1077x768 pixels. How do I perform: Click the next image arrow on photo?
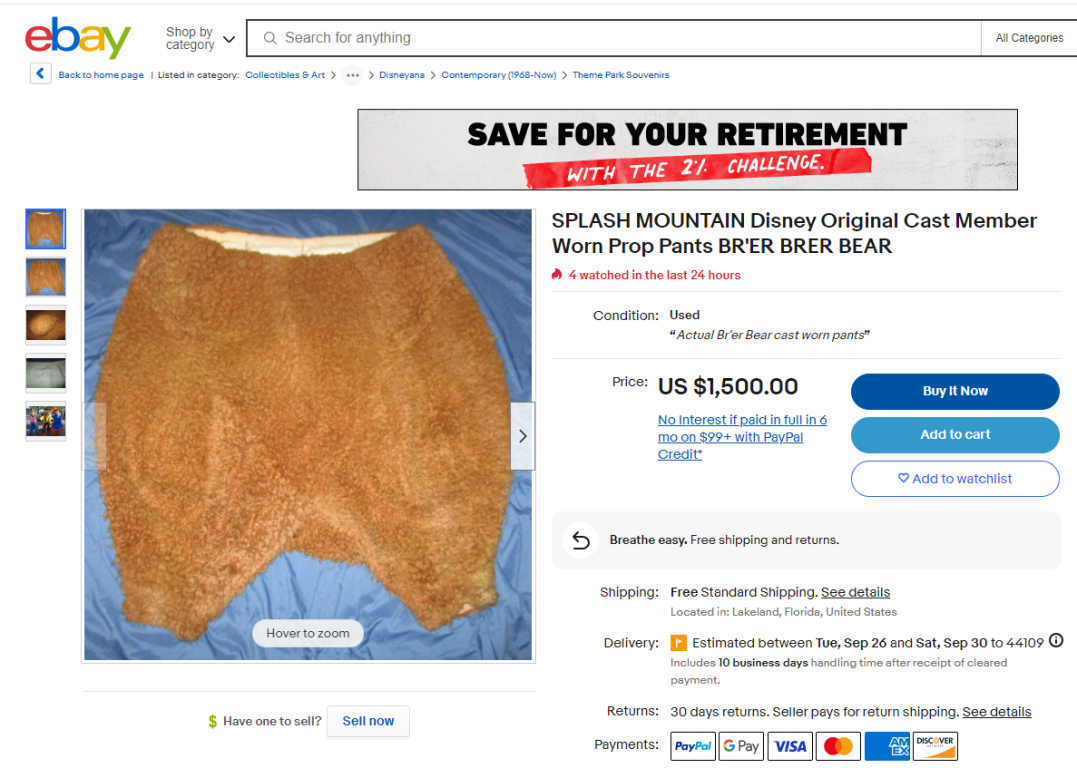pyautogui.click(x=523, y=436)
